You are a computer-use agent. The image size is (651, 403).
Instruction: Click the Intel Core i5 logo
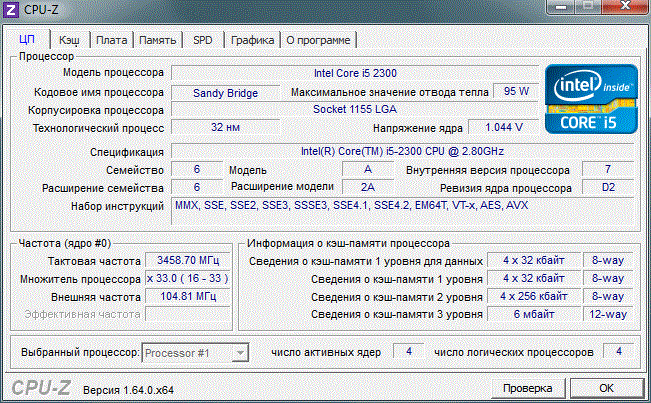pyautogui.click(x=594, y=100)
